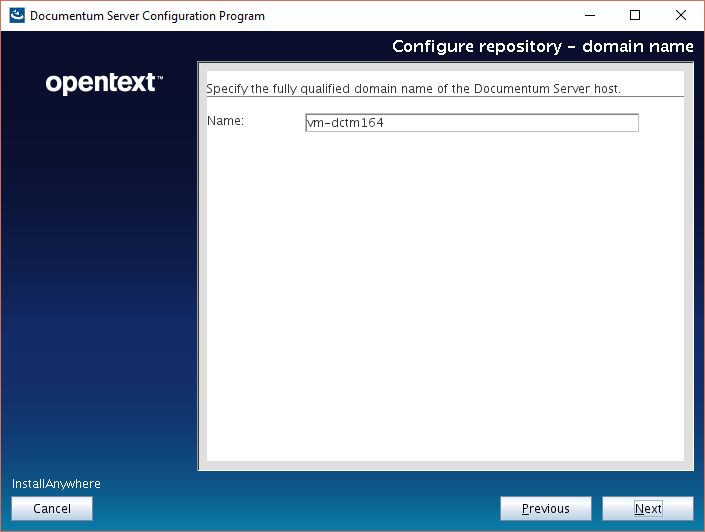Click the opentext logo
Image resolution: width=705 pixels, height=532 pixels.
(x=100, y=84)
